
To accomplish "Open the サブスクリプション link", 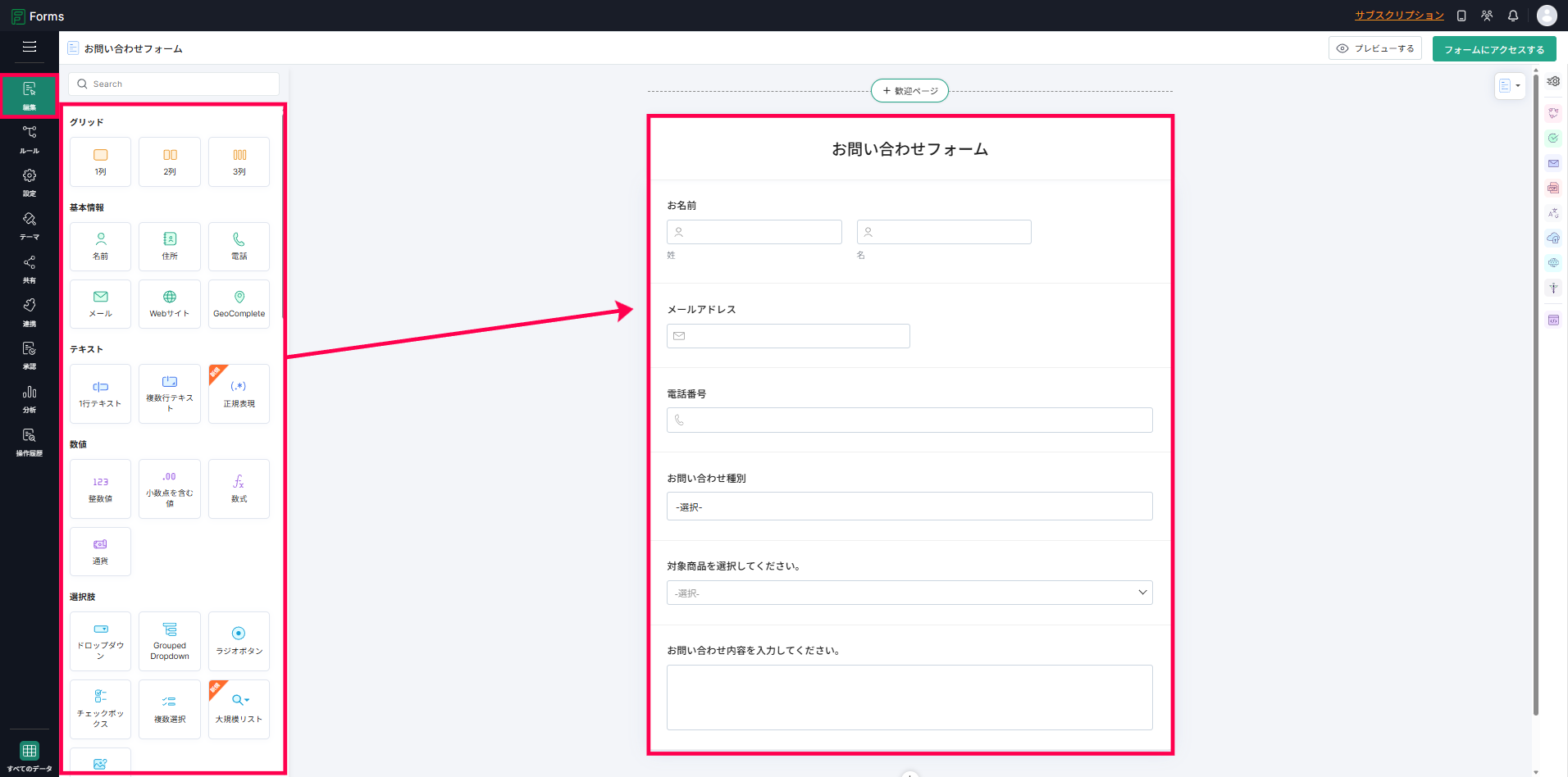I will [1399, 16].
